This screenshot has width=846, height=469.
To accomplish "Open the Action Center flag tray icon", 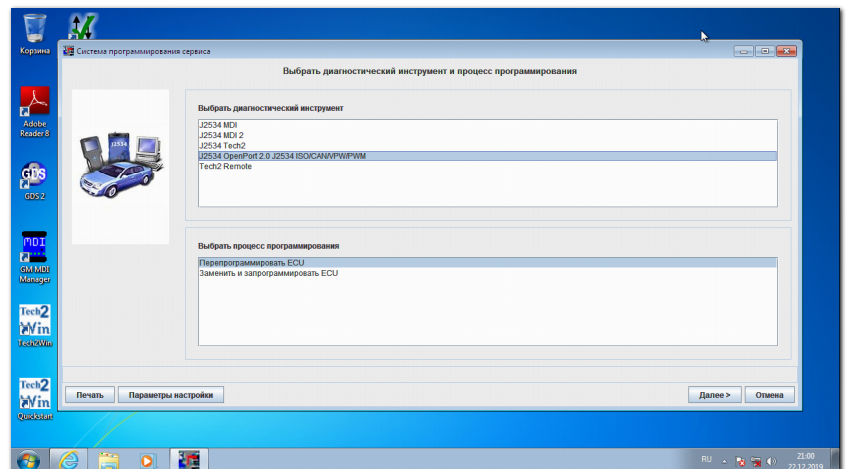I will (740, 461).
